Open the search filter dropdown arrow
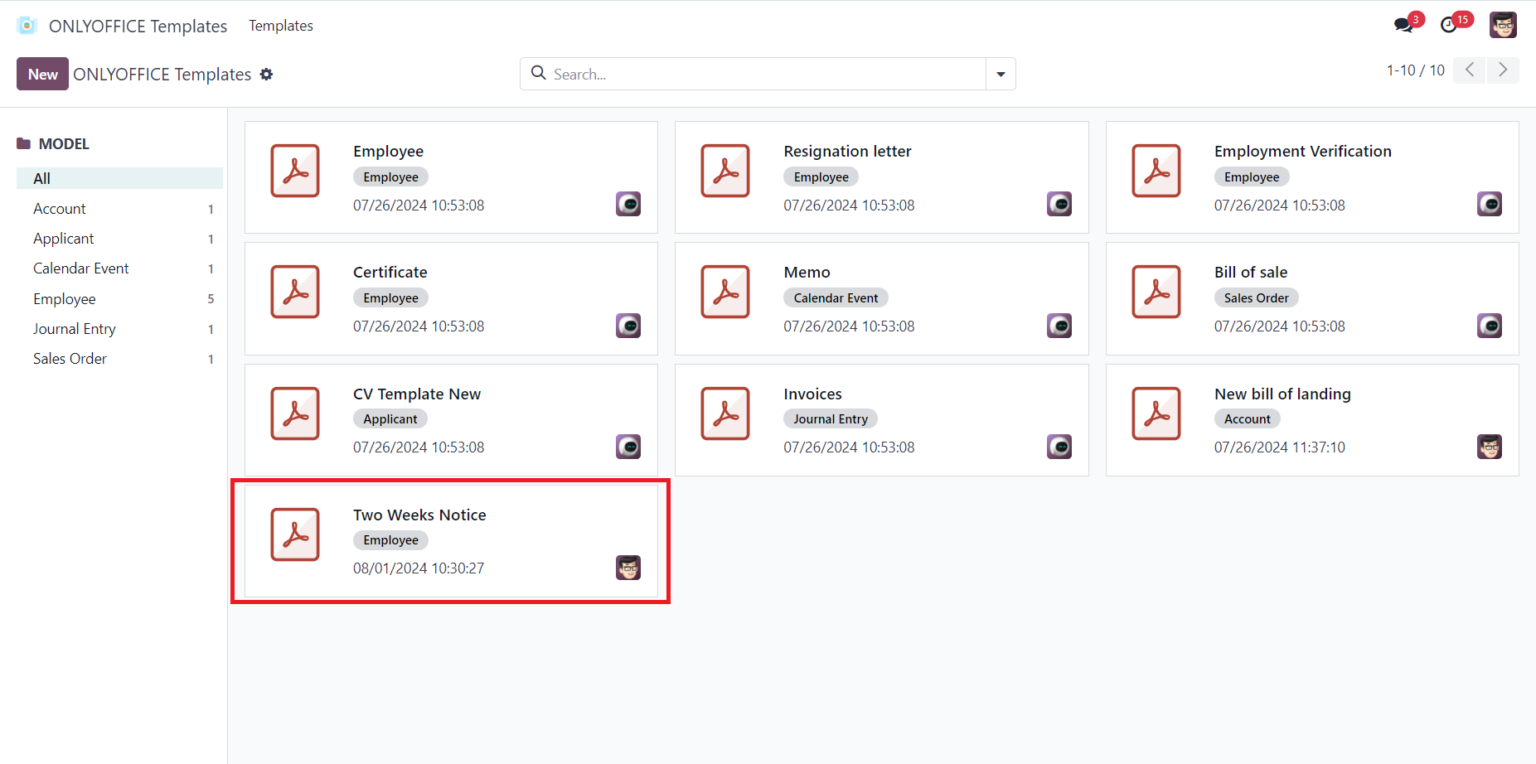Viewport: 1536px width, 764px height. [x=1000, y=73]
